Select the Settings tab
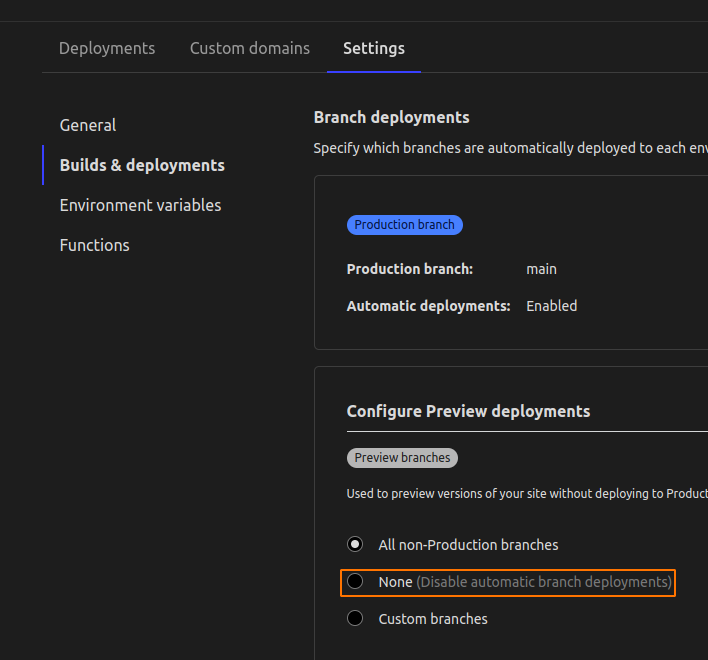The image size is (708, 660). tap(373, 48)
